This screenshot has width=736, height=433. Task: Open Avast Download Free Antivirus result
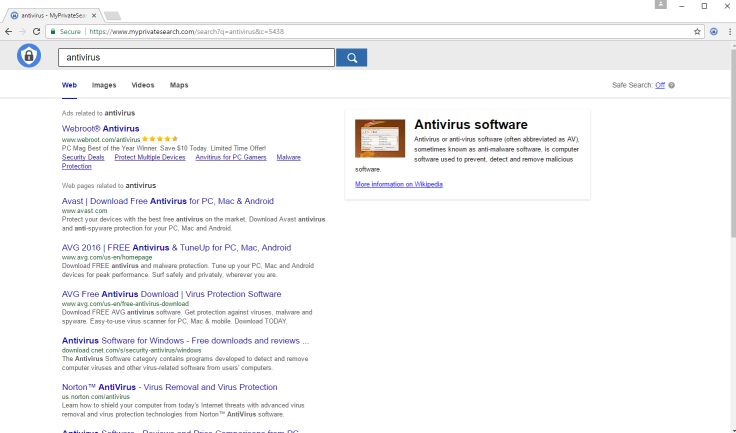[x=168, y=201]
